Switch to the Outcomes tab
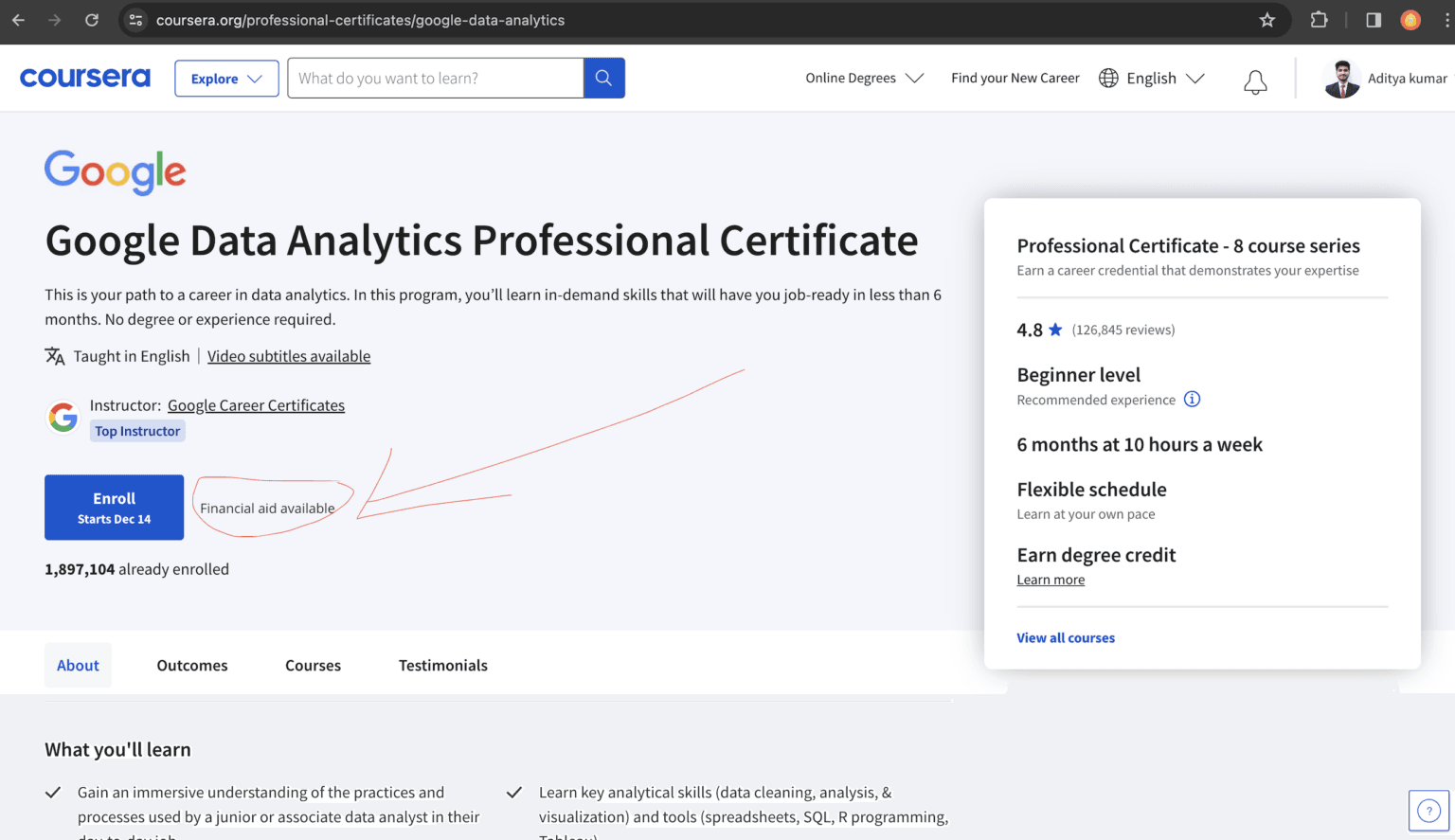Viewport: 1455px width, 840px height. pos(192,665)
